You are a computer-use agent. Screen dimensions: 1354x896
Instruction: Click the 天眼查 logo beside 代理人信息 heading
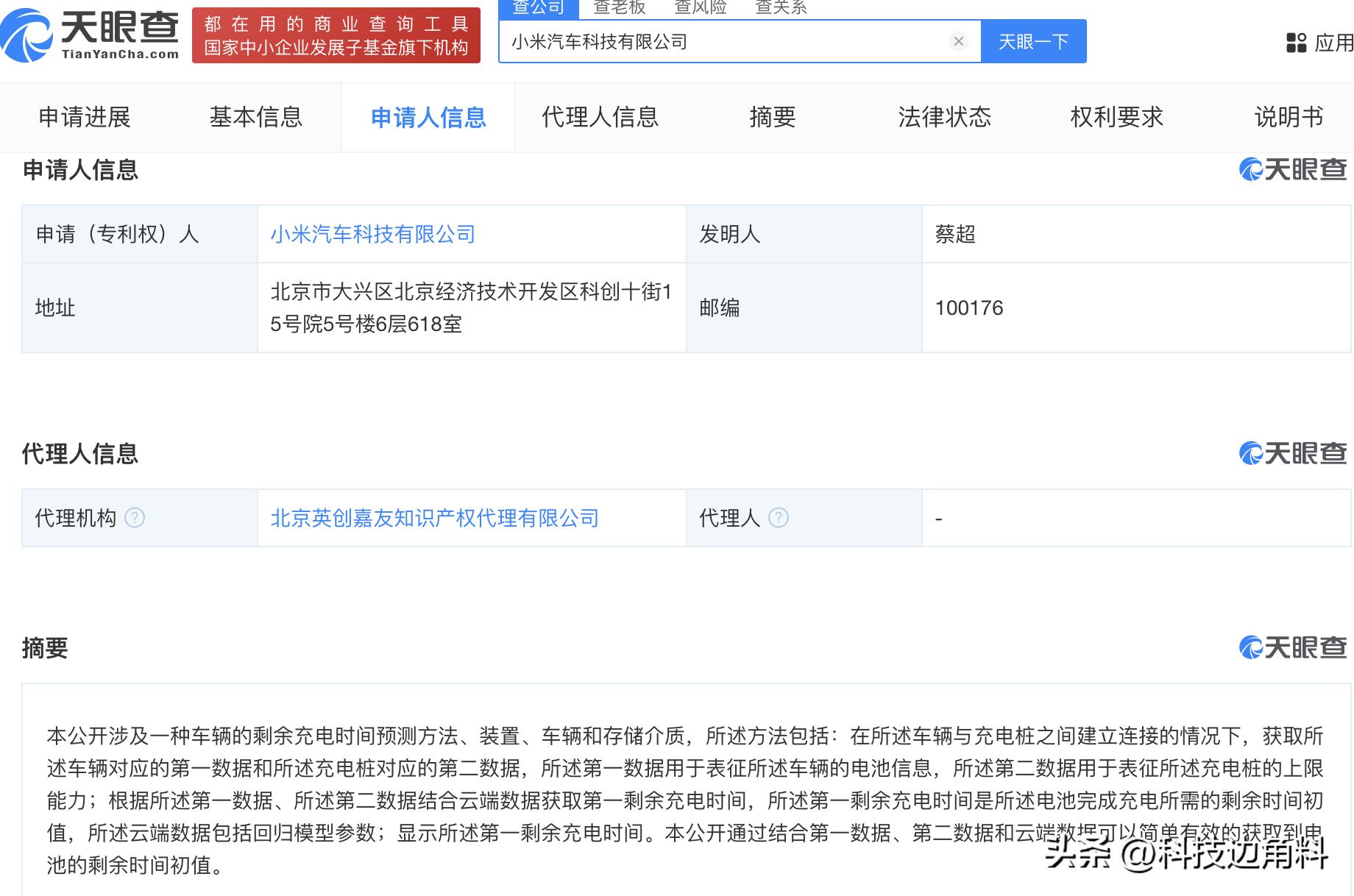1293,454
